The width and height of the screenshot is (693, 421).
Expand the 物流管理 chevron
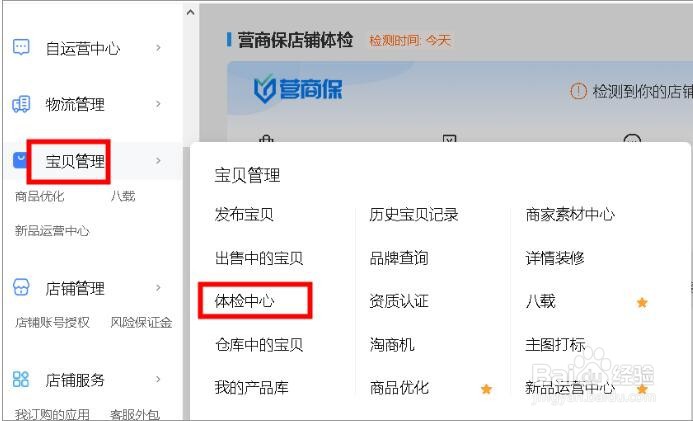point(158,104)
